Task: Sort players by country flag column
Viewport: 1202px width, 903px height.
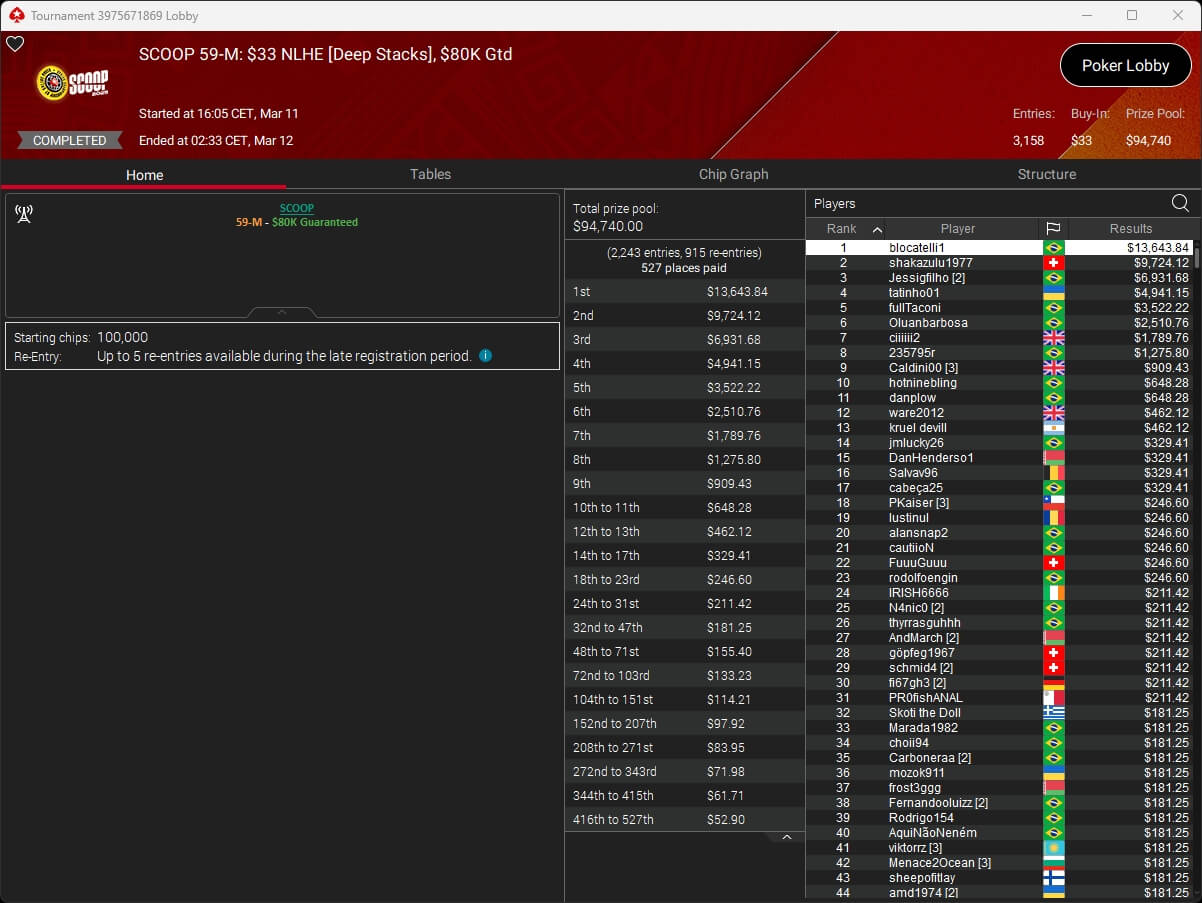Action: click(x=1053, y=229)
